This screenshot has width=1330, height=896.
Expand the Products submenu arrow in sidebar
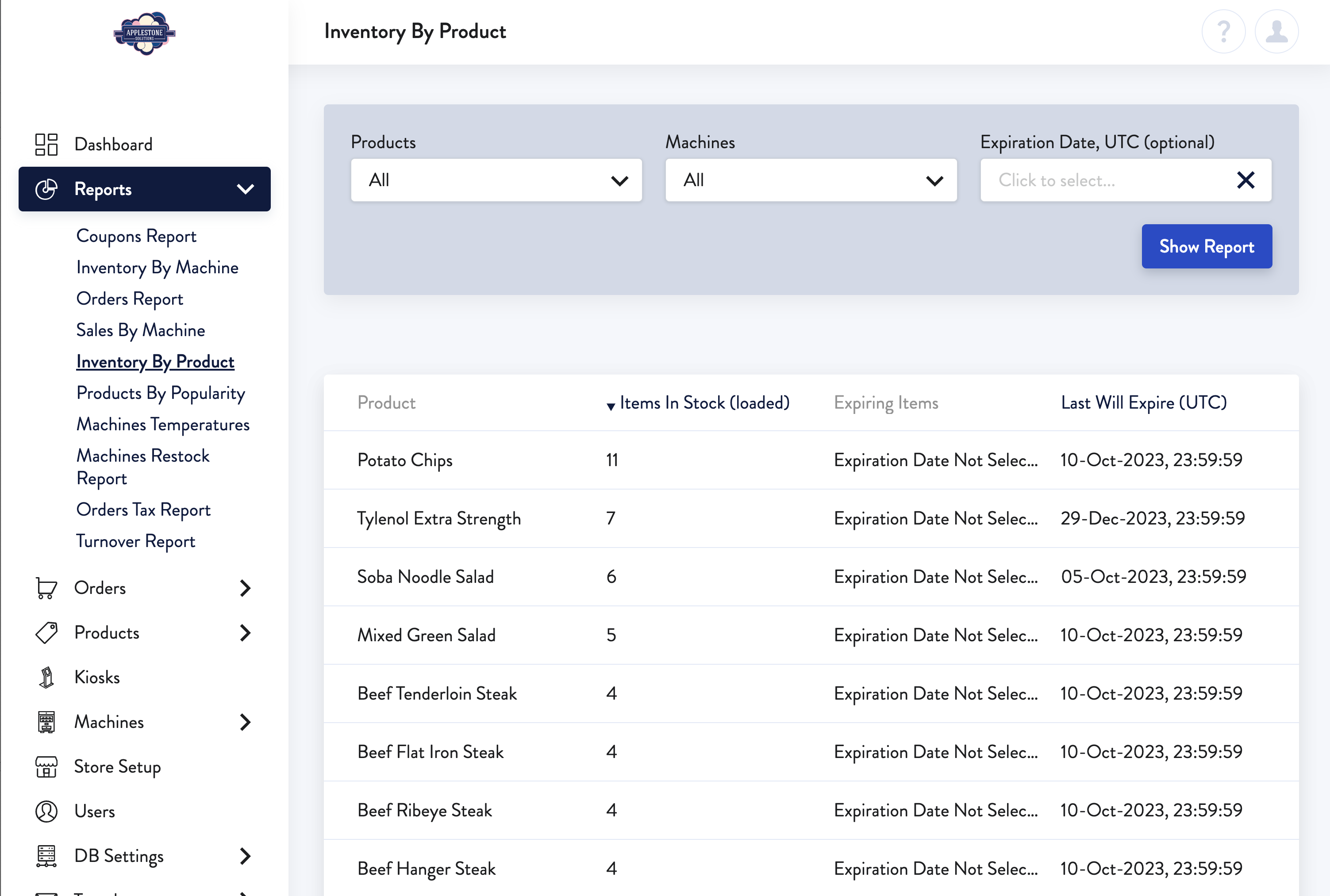(x=245, y=632)
